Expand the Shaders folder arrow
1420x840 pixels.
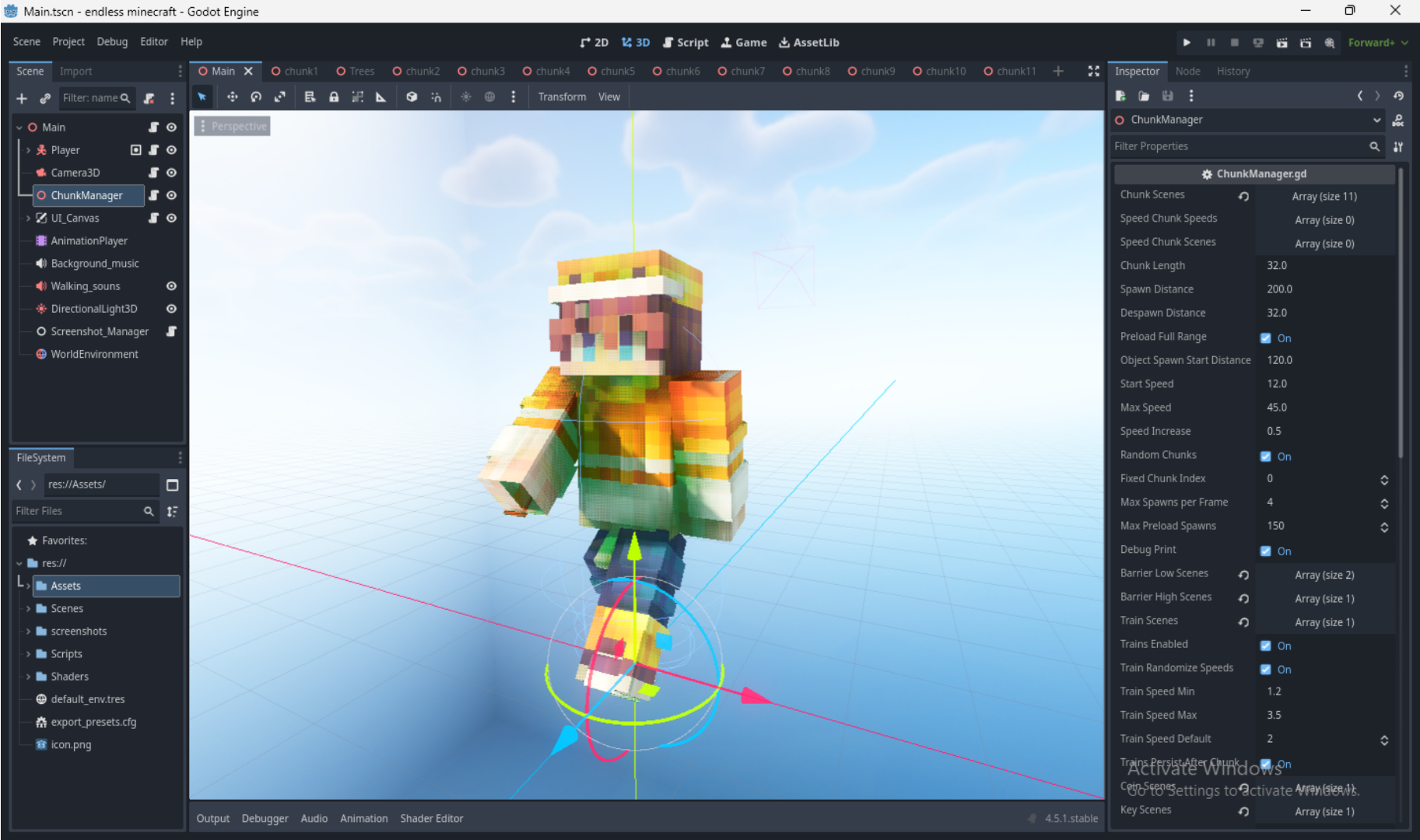pyautogui.click(x=28, y=677)
